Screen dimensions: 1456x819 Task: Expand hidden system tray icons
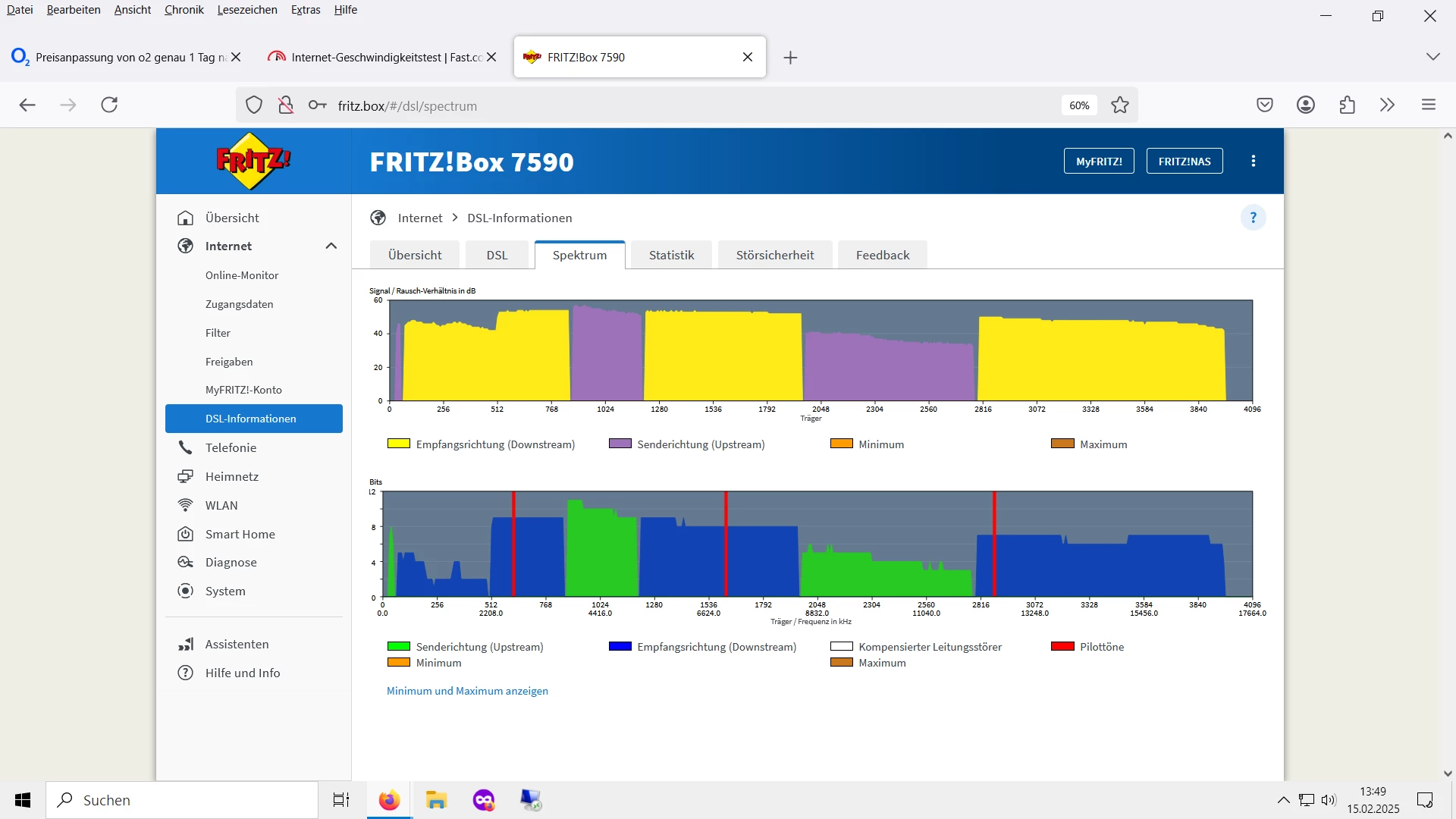[1283, 800]
